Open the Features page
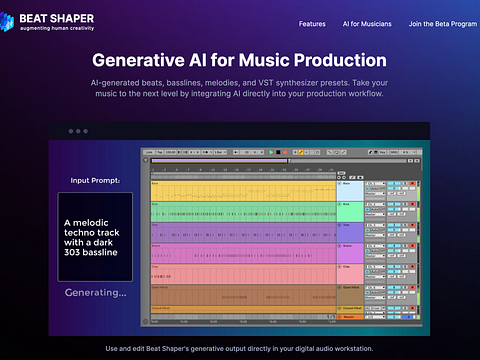The height and width of the screenshot is (360, 480). [x=312, y=24]
